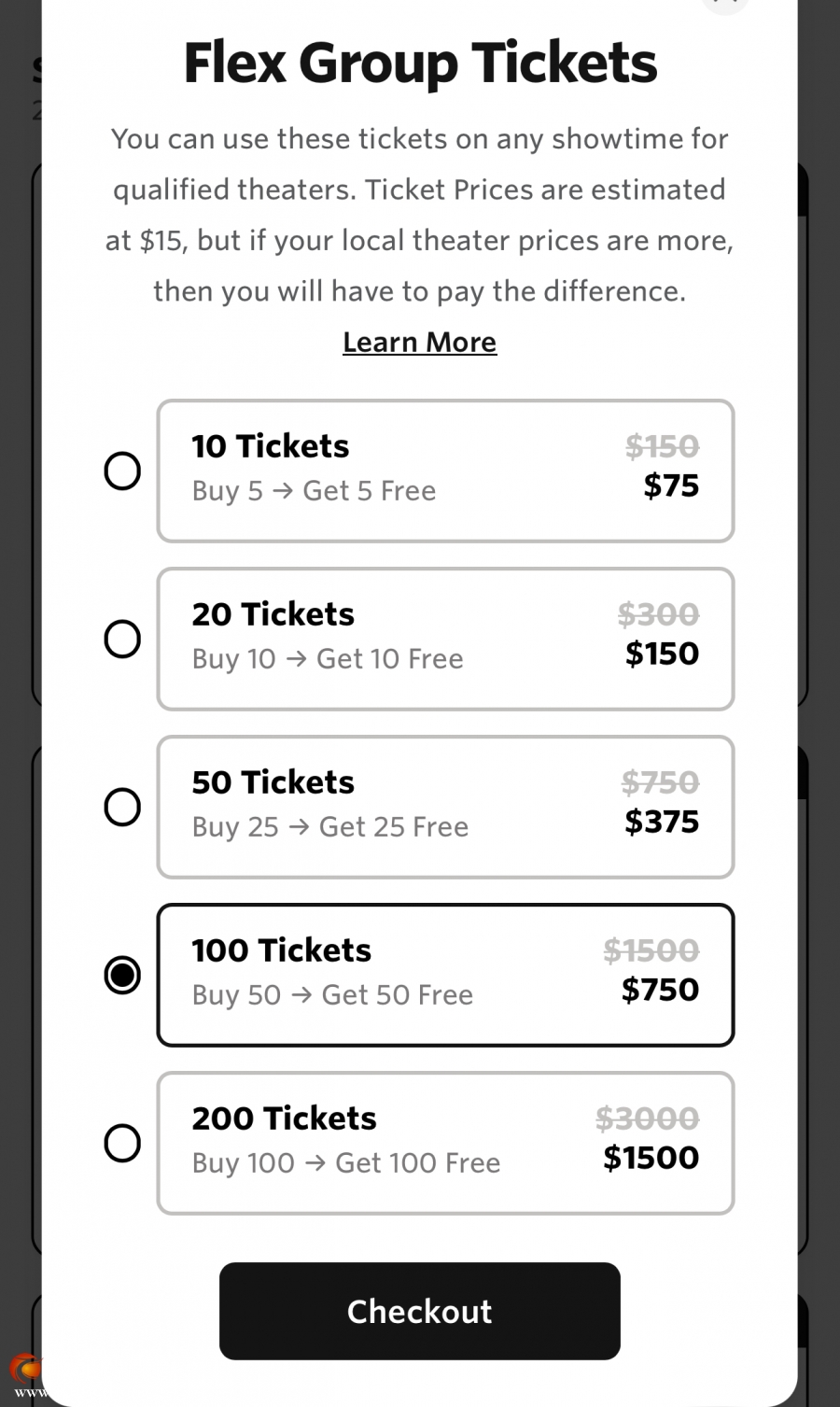Click the "100 Tickets" card title
Image resolution: width=840 pixels, height=1407 pixels.
(281, 950)
